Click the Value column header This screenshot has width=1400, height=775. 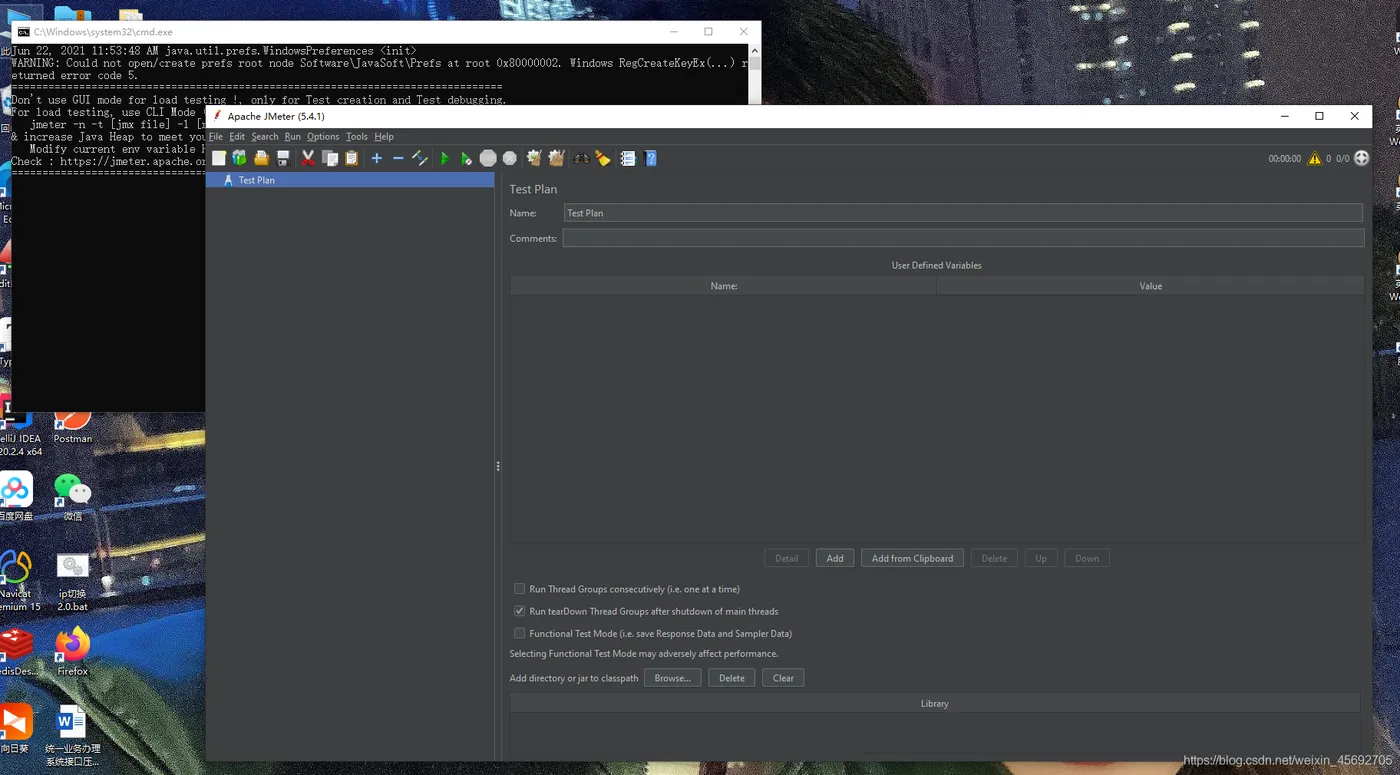pos(1151,286)
